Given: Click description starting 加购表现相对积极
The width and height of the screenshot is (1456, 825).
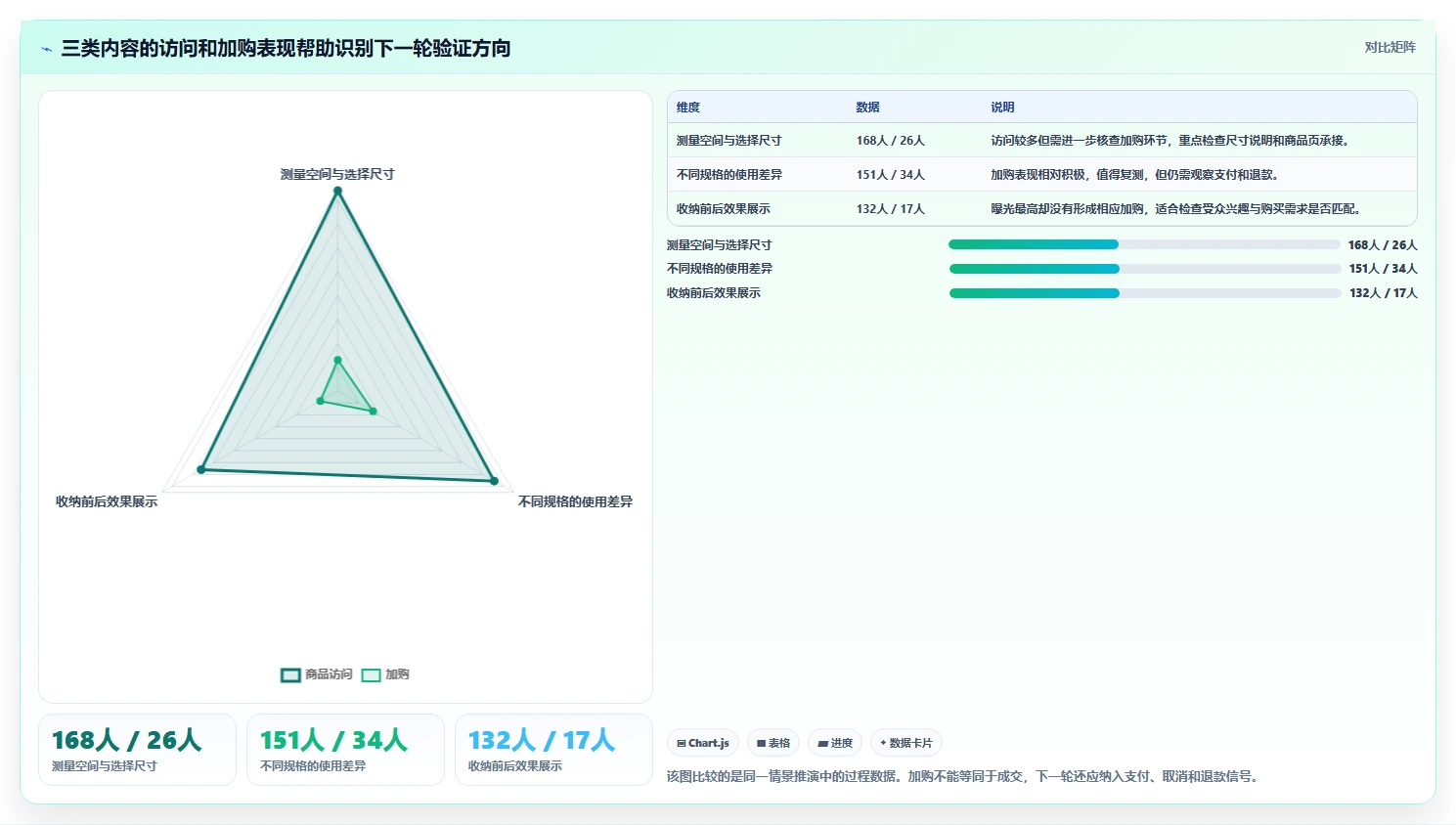Looking at the screenshot, I should (x=1135, y=175).
